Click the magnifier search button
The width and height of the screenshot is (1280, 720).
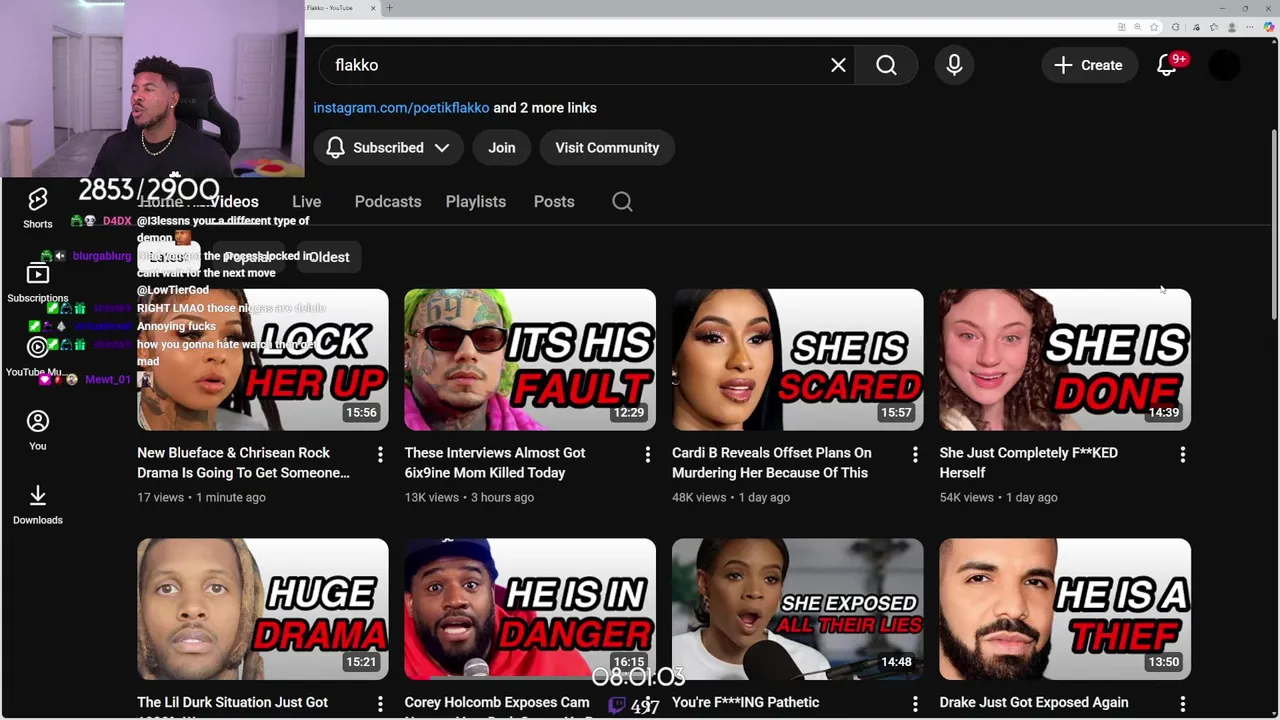(886, 65)
